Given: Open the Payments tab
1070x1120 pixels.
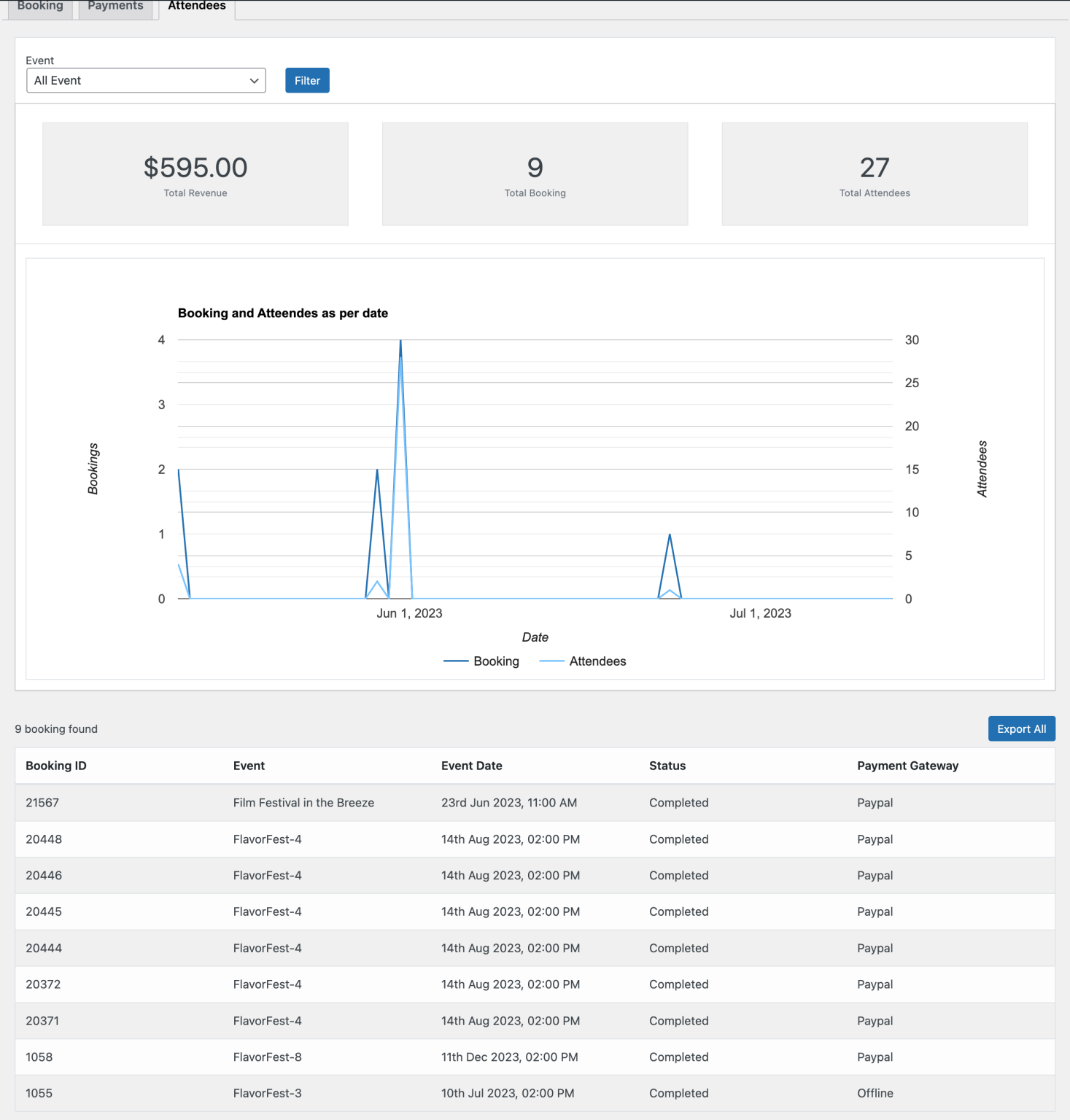Looking at the screenshot, I should tap(115, 6).
